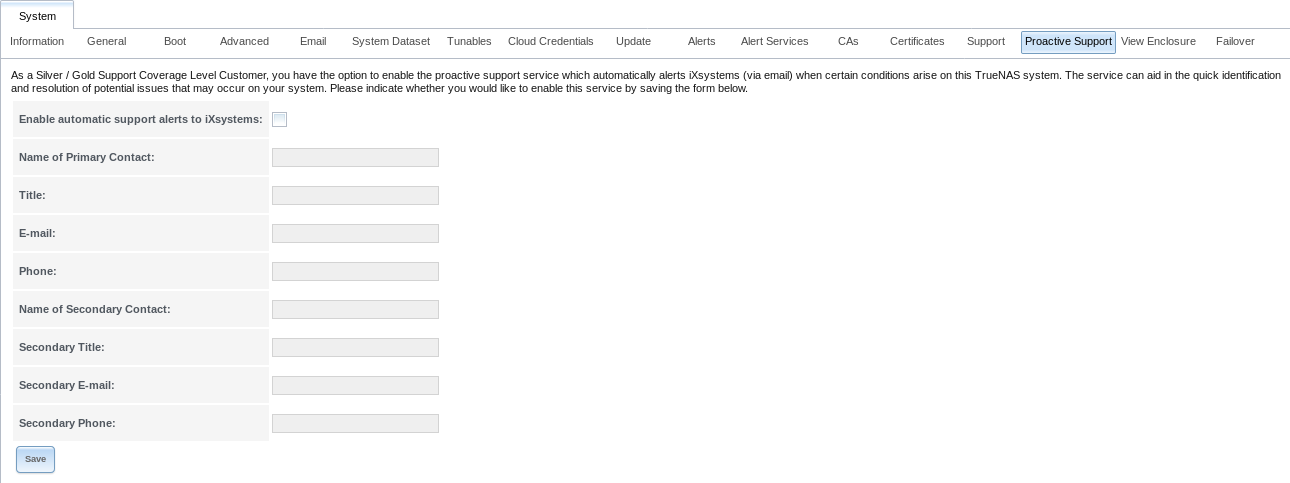
Task: Click the Silver / Gold Support description paragraph
Action: tap(645, 82)
